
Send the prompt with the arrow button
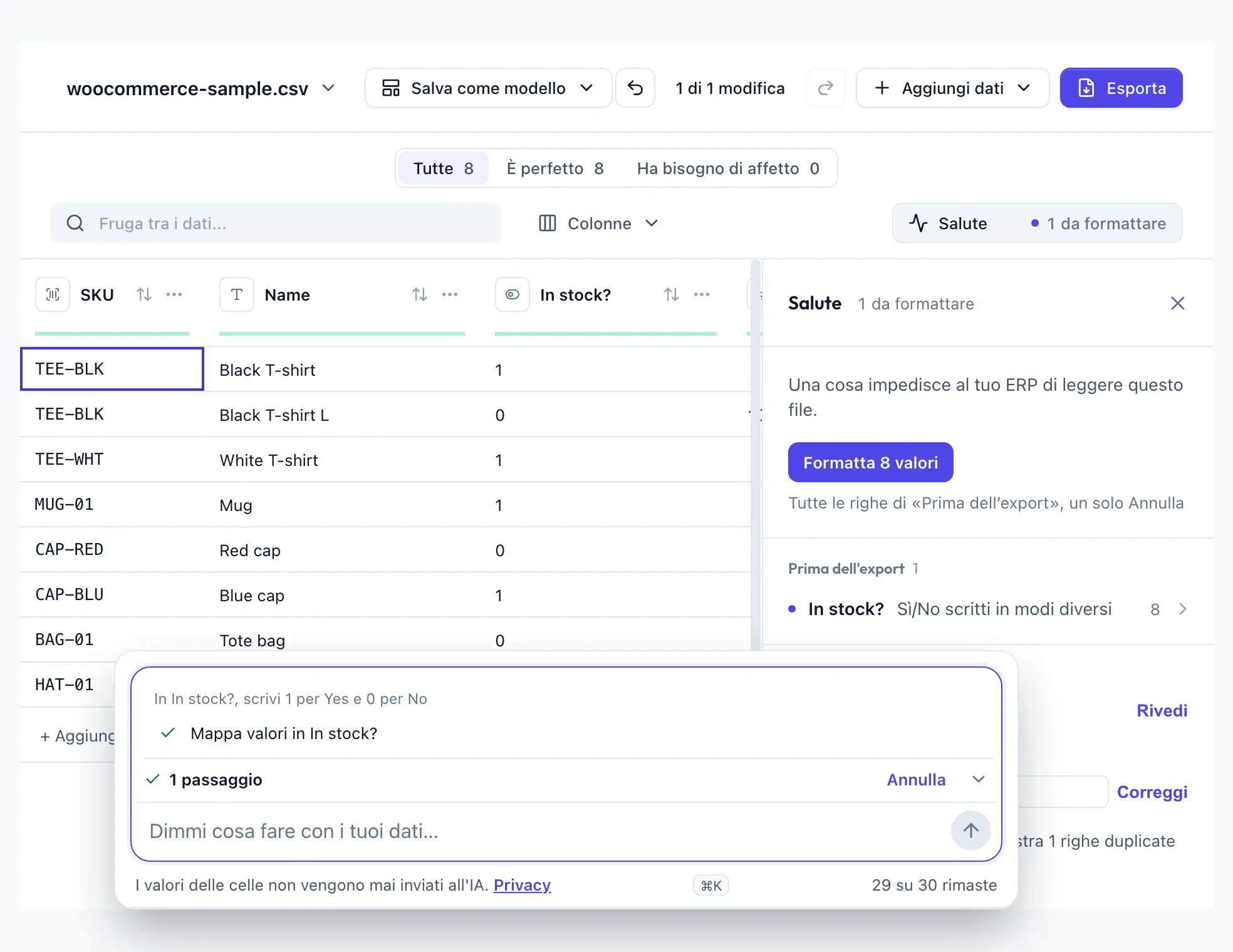971,830
